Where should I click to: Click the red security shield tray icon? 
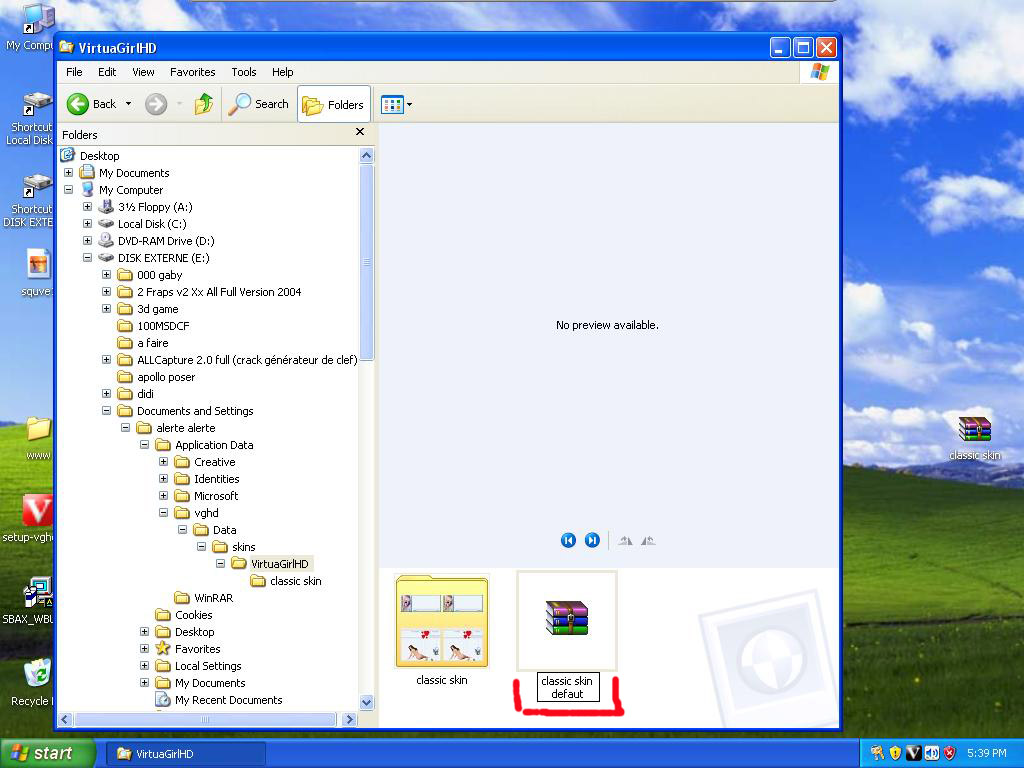950,753
